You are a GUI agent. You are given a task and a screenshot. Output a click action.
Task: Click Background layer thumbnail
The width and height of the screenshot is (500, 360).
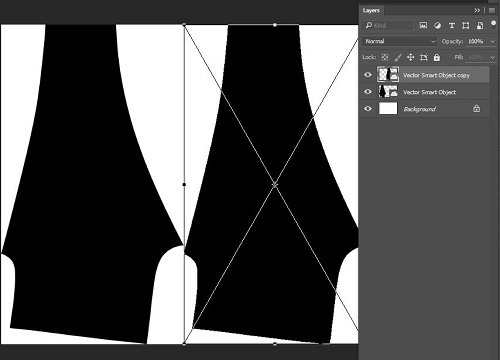(x=388, y=108)
